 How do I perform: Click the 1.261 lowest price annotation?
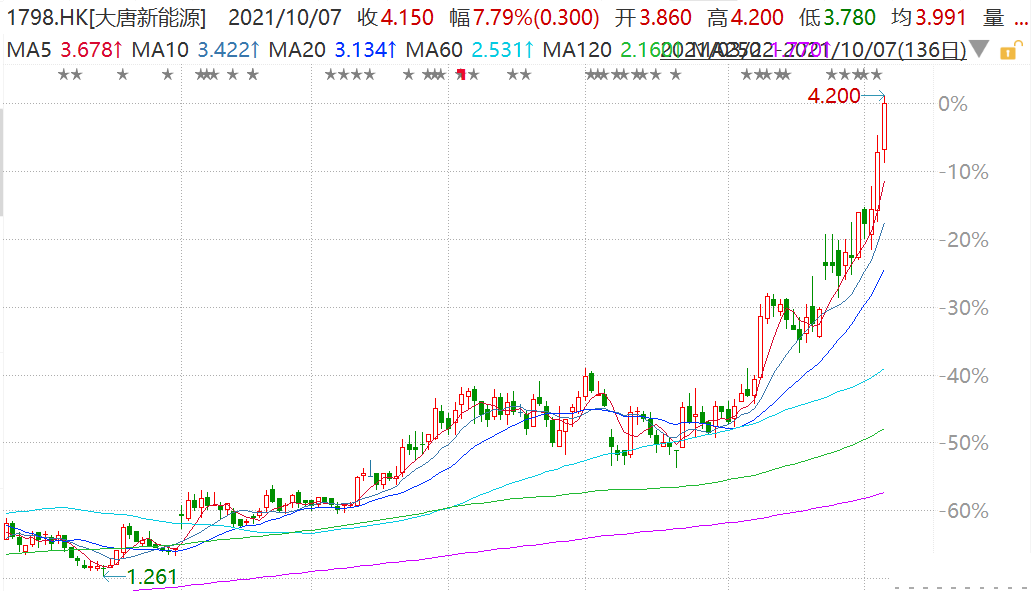click(x=152, y=577)
